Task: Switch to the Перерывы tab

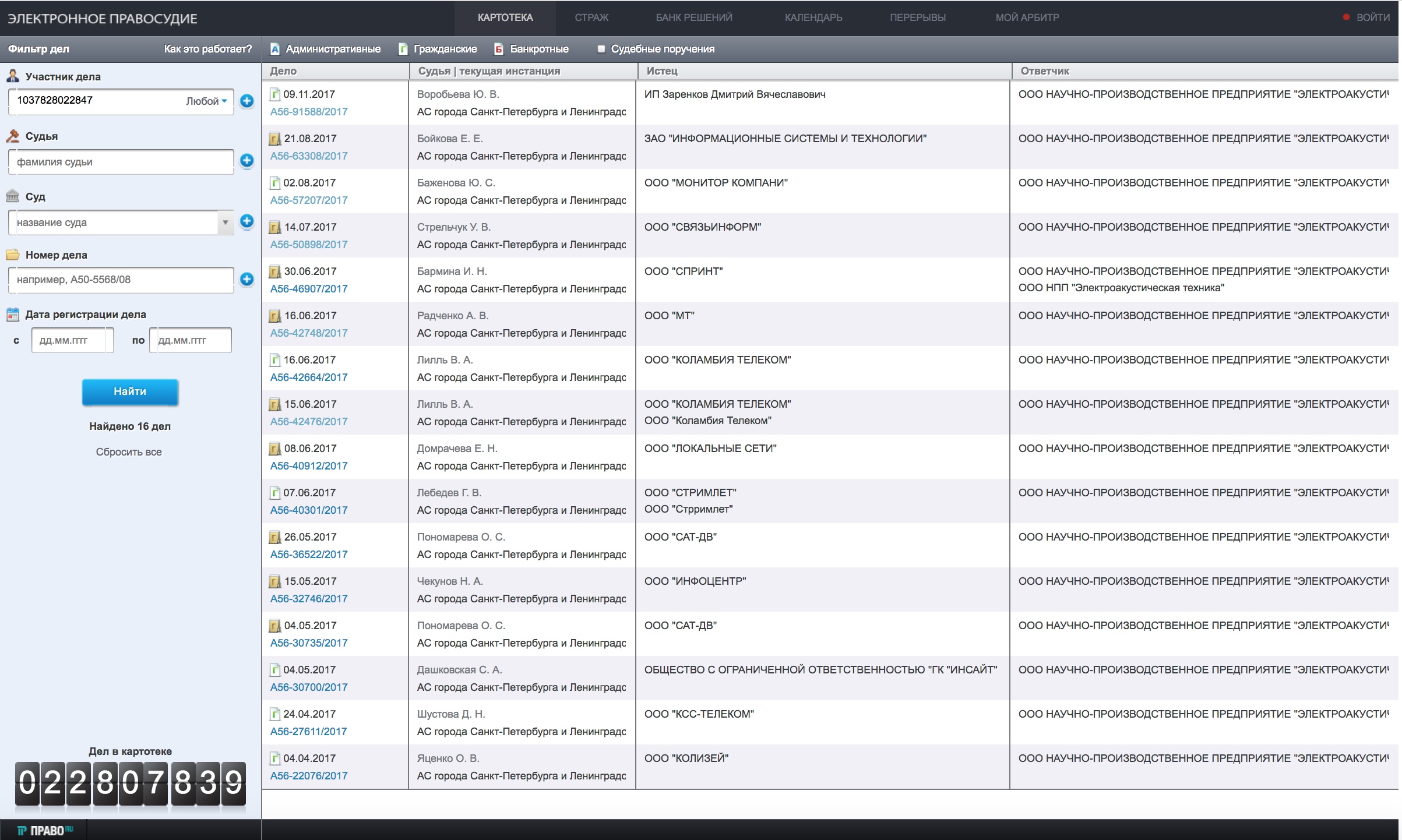Action: point(918,17)
